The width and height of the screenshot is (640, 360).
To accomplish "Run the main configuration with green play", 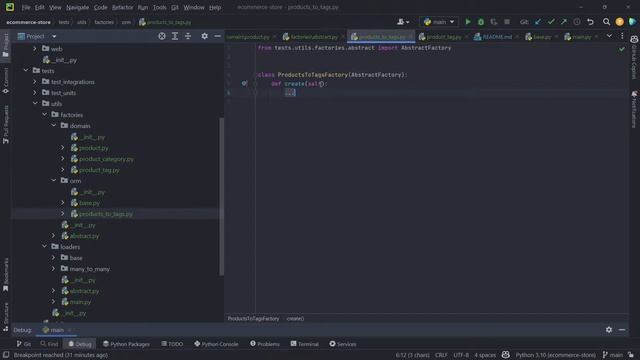I will pos(468,22).
